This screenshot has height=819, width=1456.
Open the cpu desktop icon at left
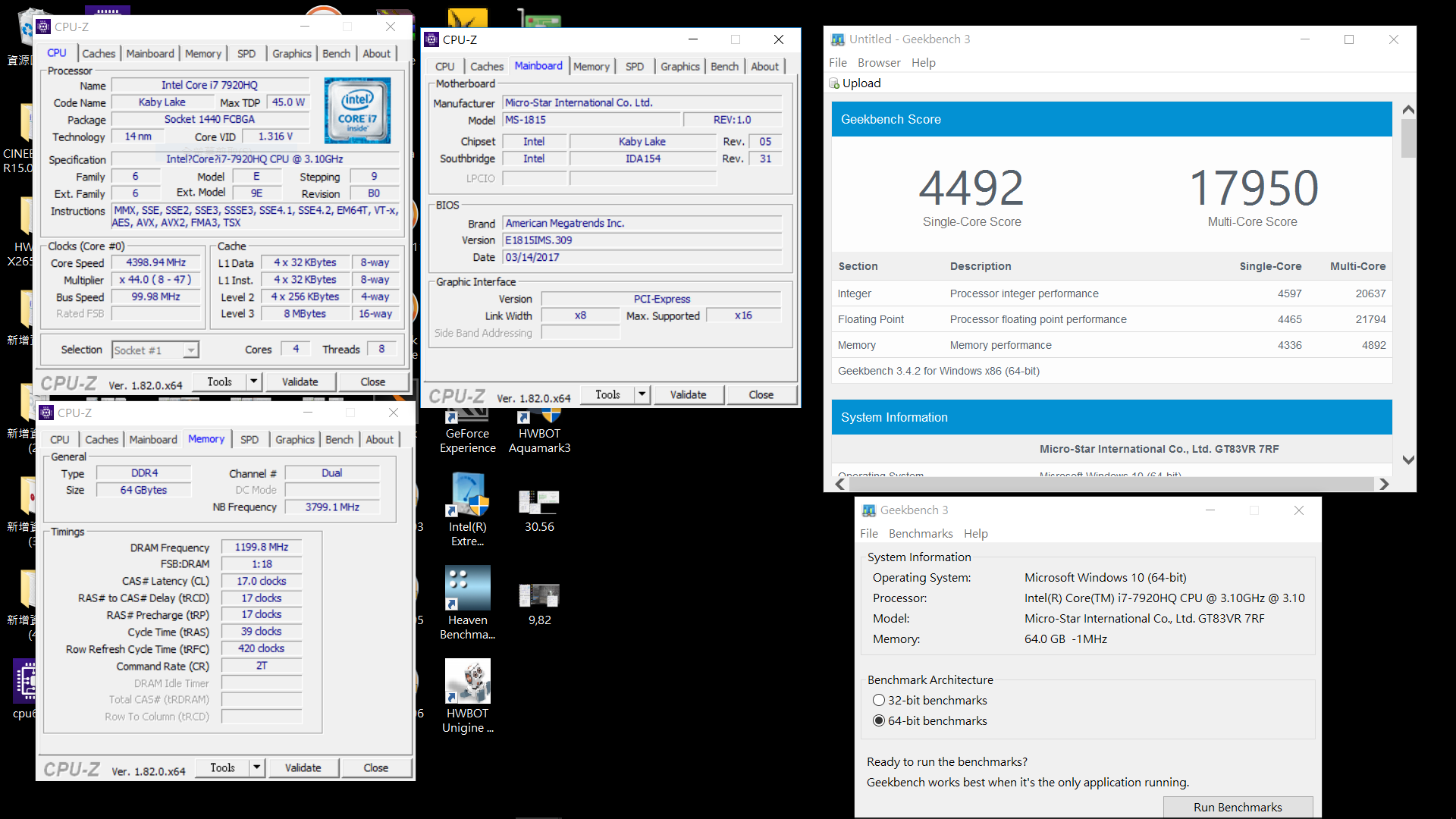point(24,689)
